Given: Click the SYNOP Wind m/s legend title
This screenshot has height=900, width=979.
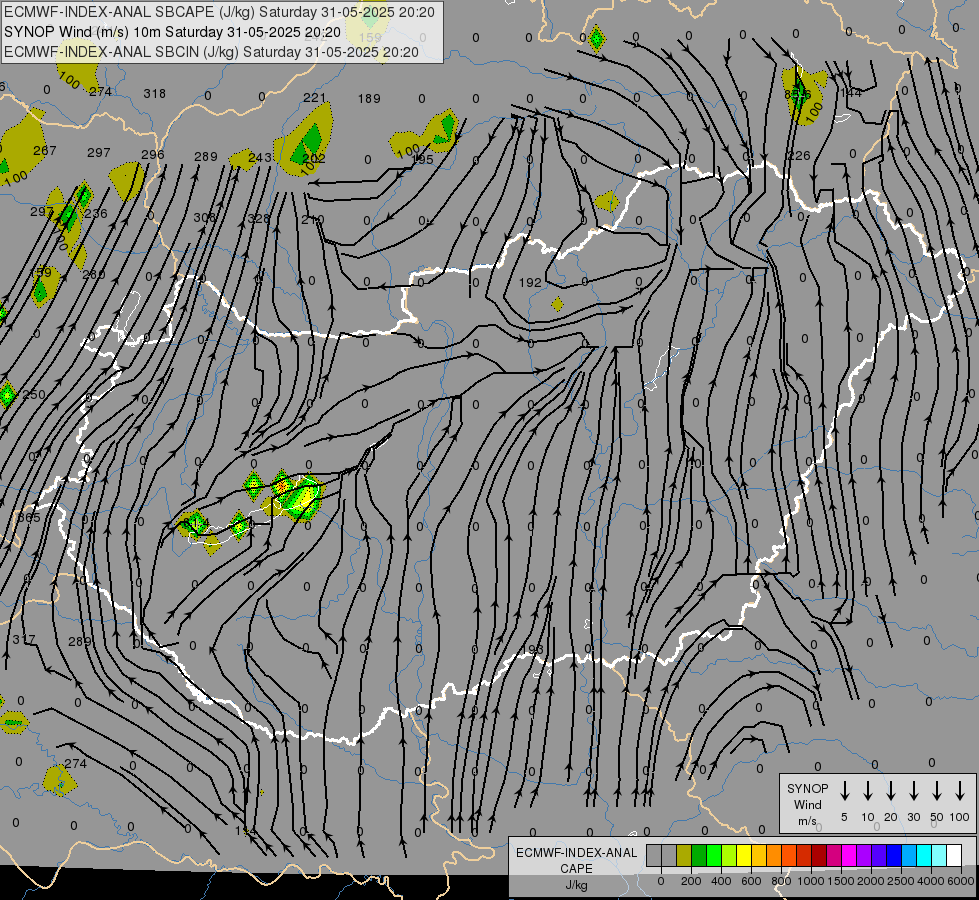Looking at the screenshot, I should point(807,804).
